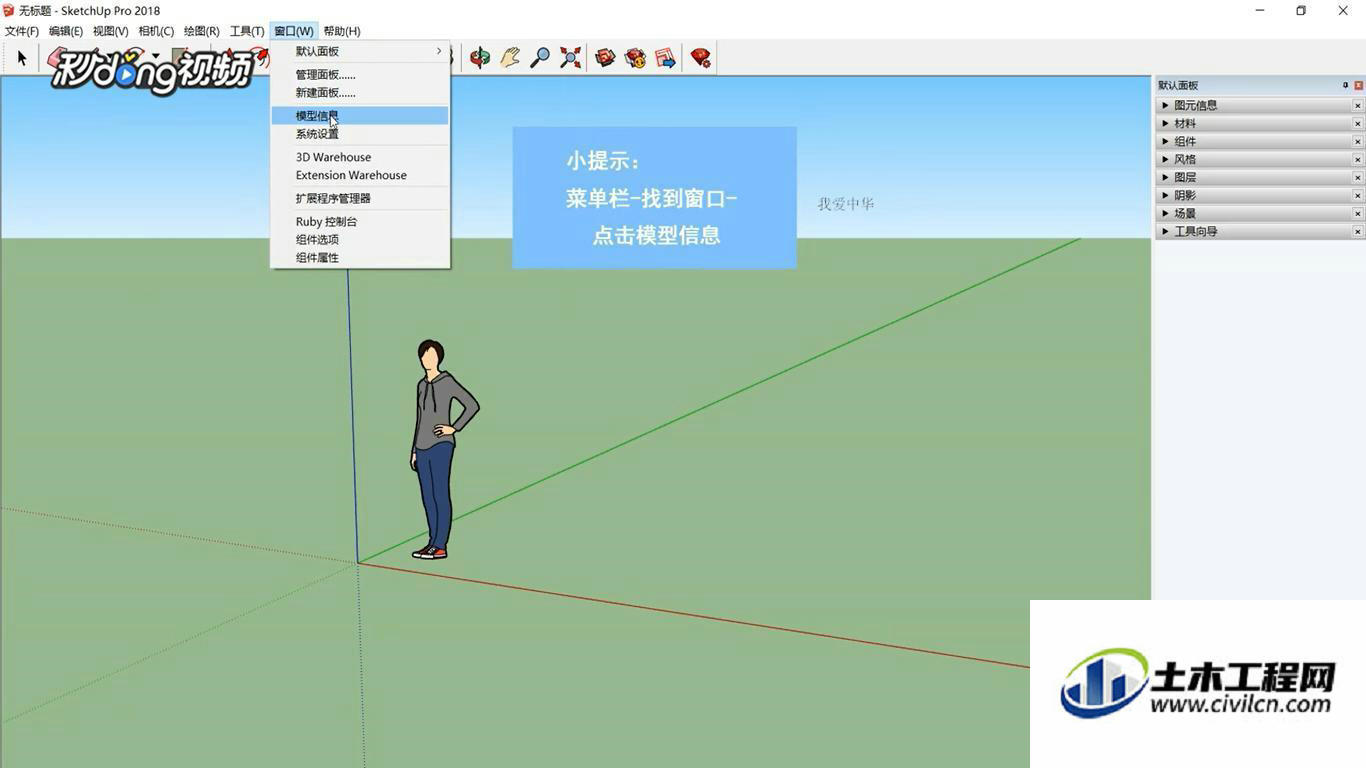Expand the 默认面板 submenu

click(360, 51)
